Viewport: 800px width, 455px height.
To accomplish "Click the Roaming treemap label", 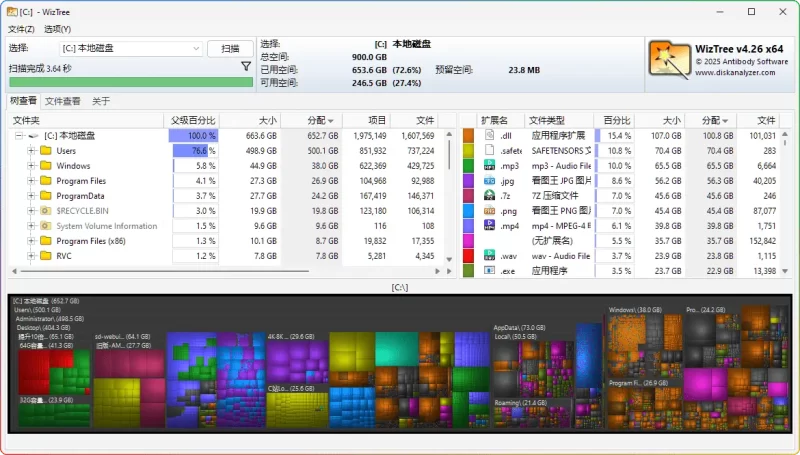I will [x=520, y=402].
